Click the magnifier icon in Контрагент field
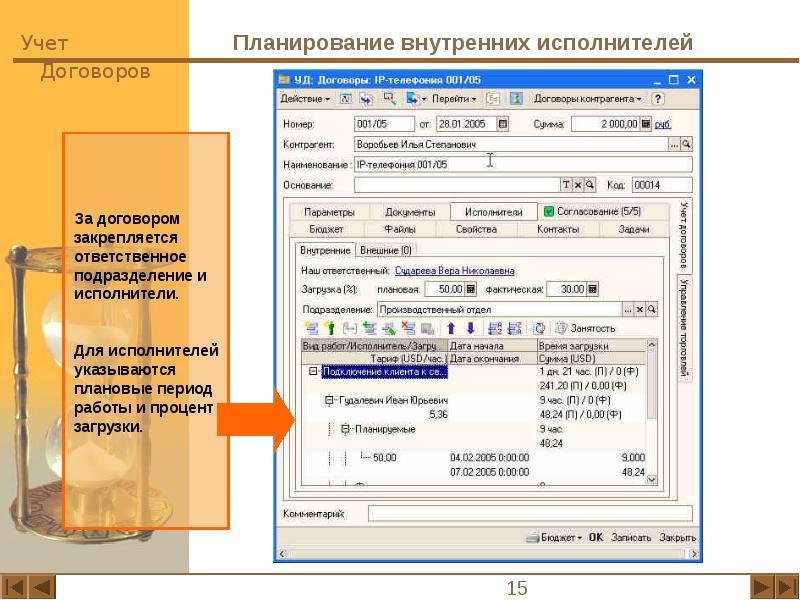 pyautogui.click(x=687, y=145)
